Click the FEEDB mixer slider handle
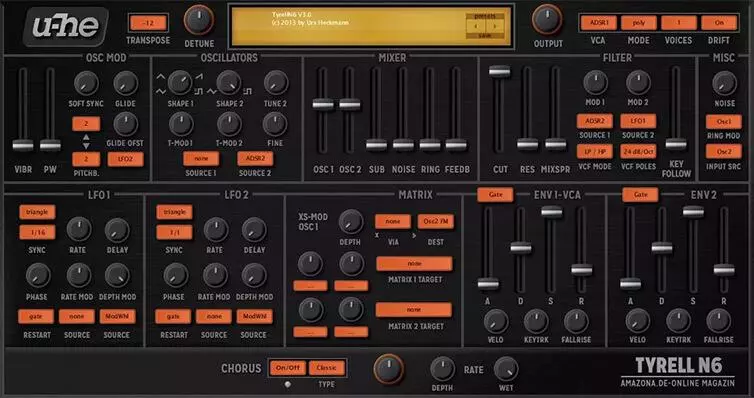The image size is (754, 398). 456,145
